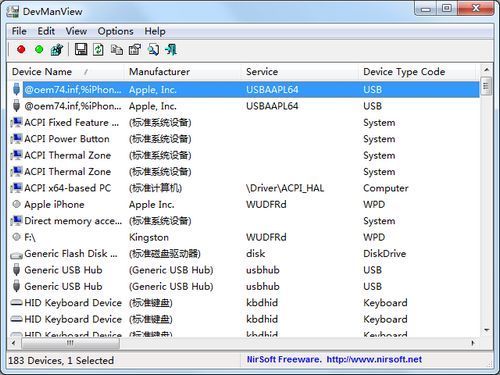Click the Apple Inc. manufacturer cell
500x375 pixels.
pyautogui.click(x=152, y=204)
